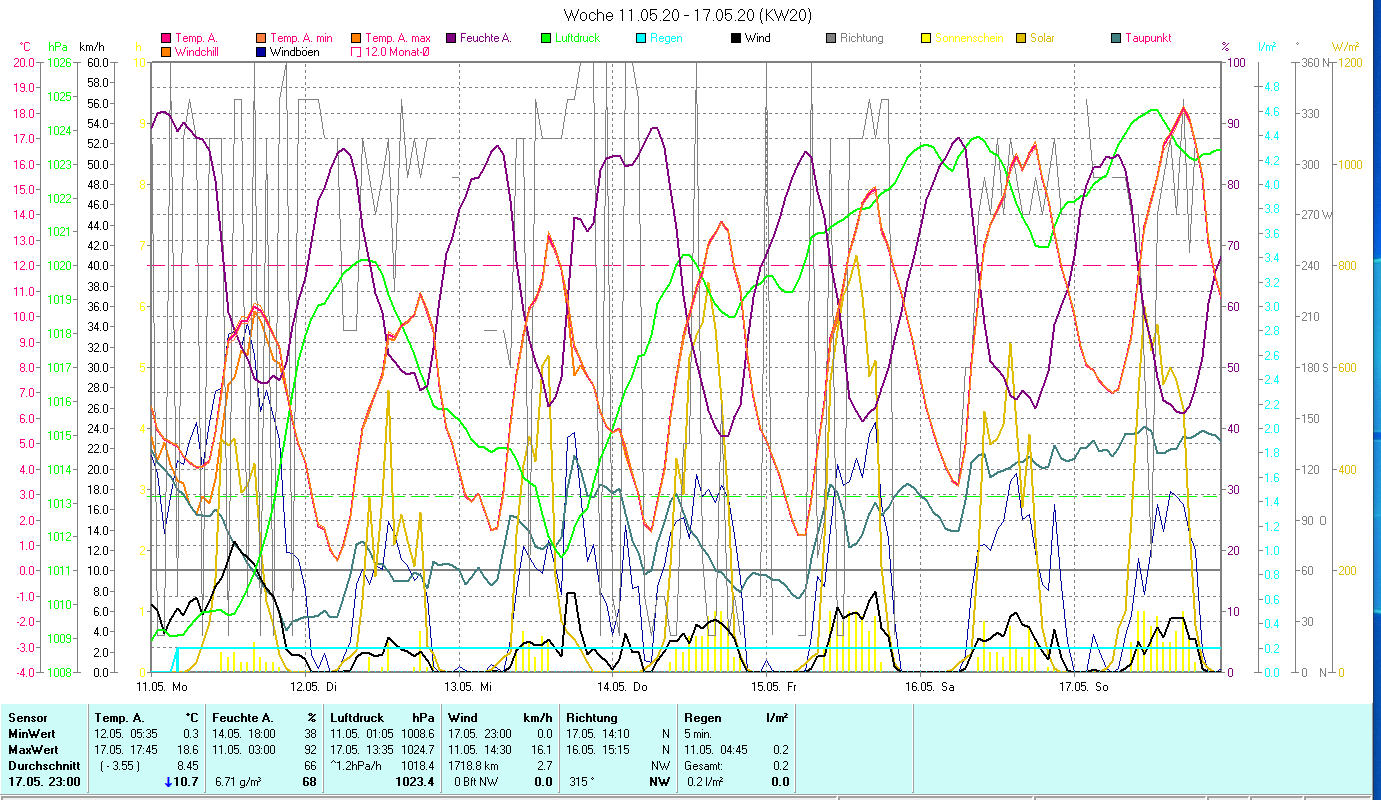The image size is (1381, 800).
Task: Select the Luftdruck legend label
Action: pyautogui.click(x=577, y=38)
